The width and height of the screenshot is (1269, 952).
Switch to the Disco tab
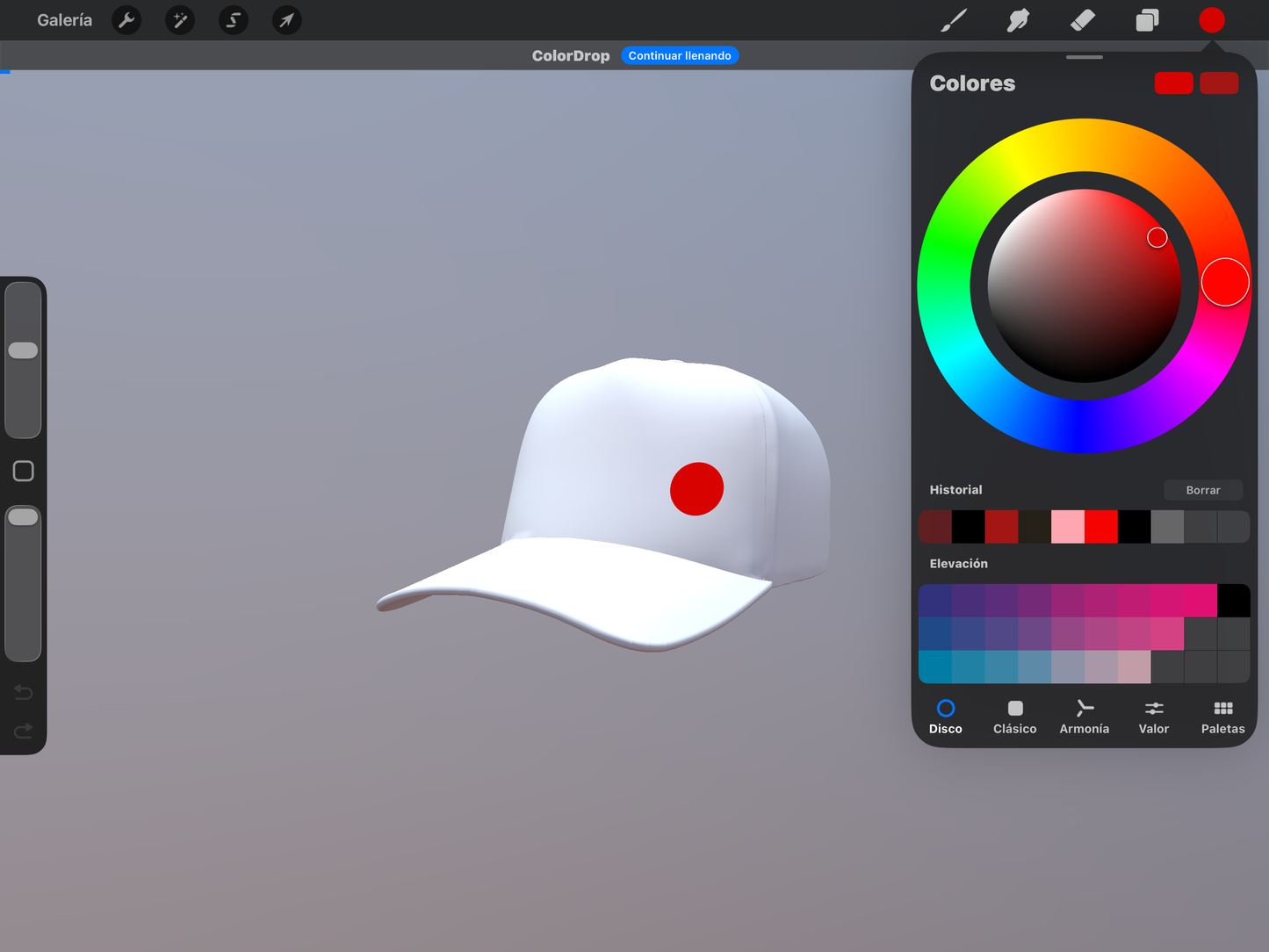pos(946,717)
